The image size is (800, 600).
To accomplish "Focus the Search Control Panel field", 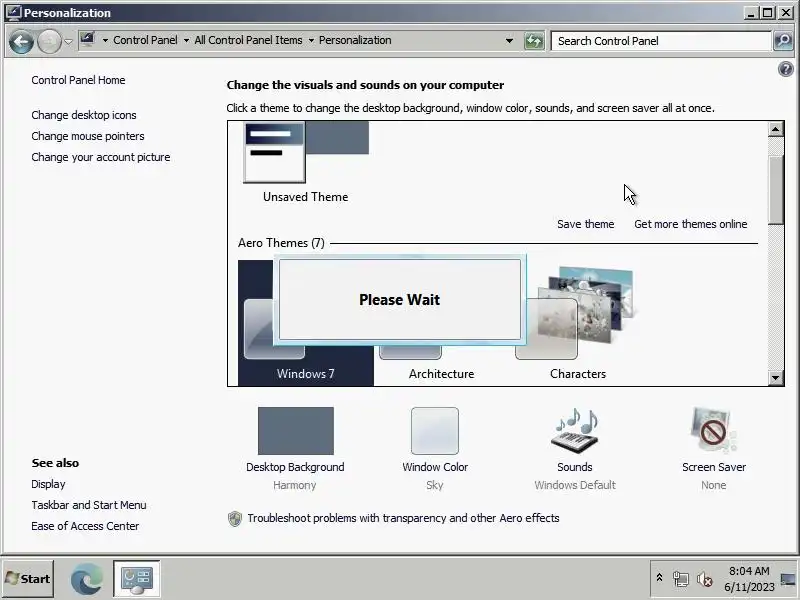I will pyautogui.click(x=661, y=41).
